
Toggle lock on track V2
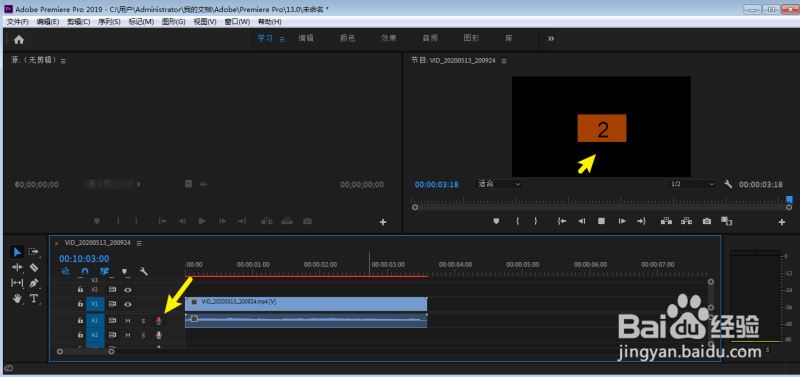click(x=80, y=289)
